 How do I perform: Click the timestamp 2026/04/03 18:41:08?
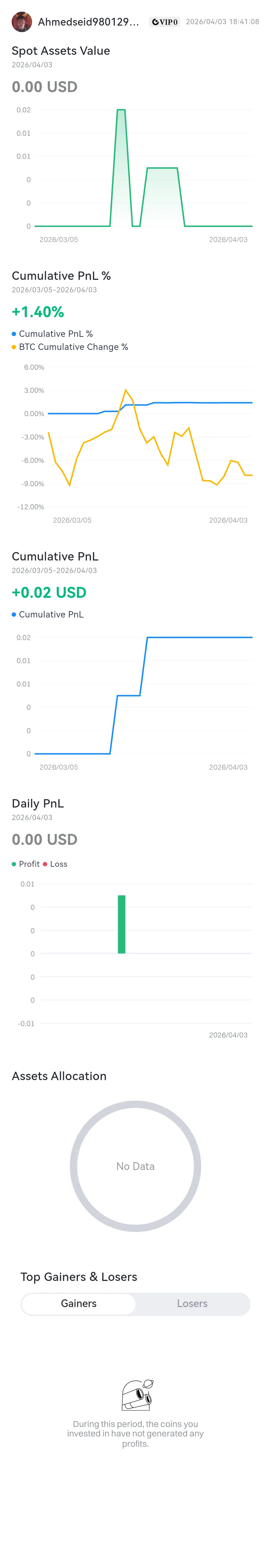coord(222,21)
